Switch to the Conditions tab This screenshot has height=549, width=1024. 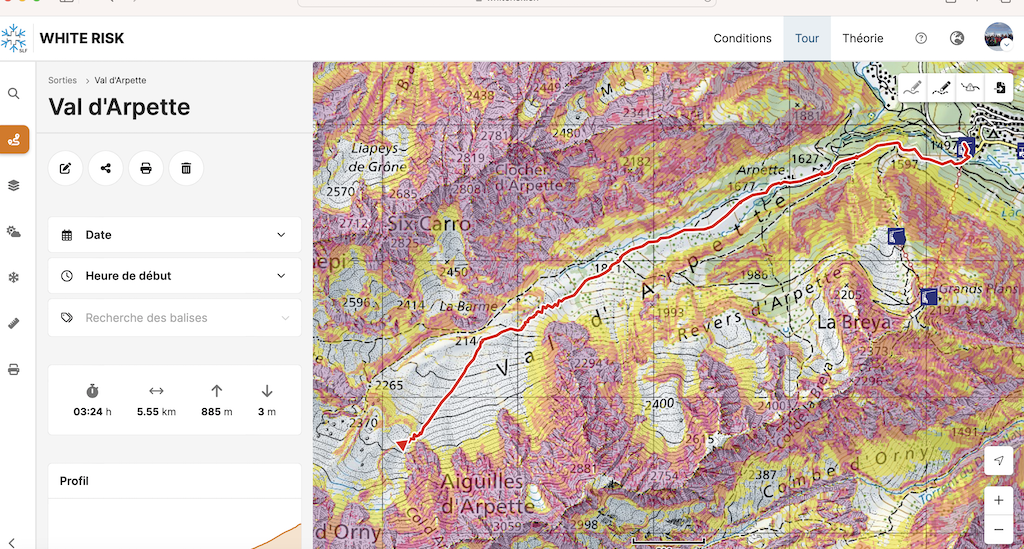click(x=742, y=38)
